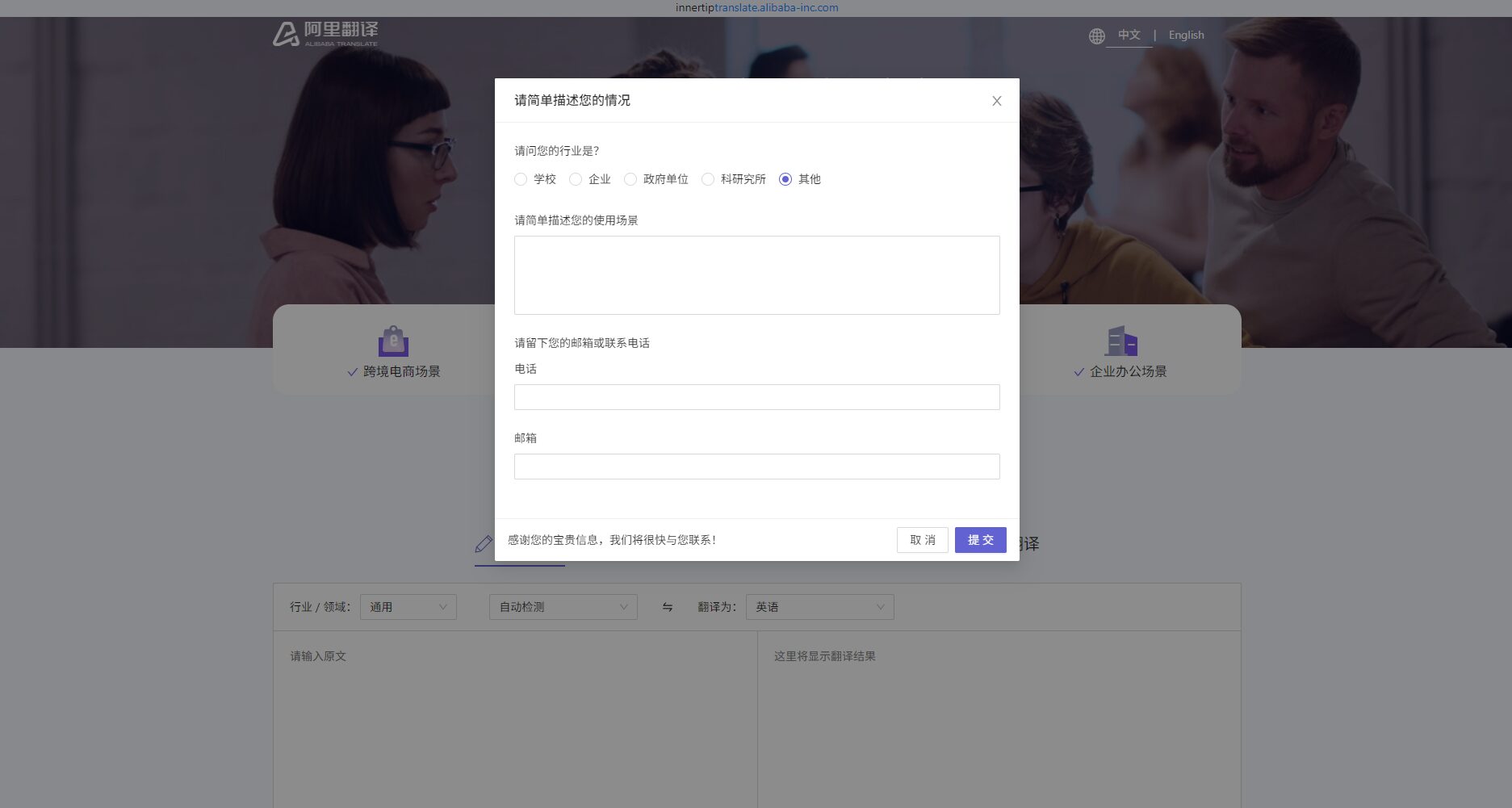Click the language swap arrows icon

pyautogui.click(x=668, y=607)
